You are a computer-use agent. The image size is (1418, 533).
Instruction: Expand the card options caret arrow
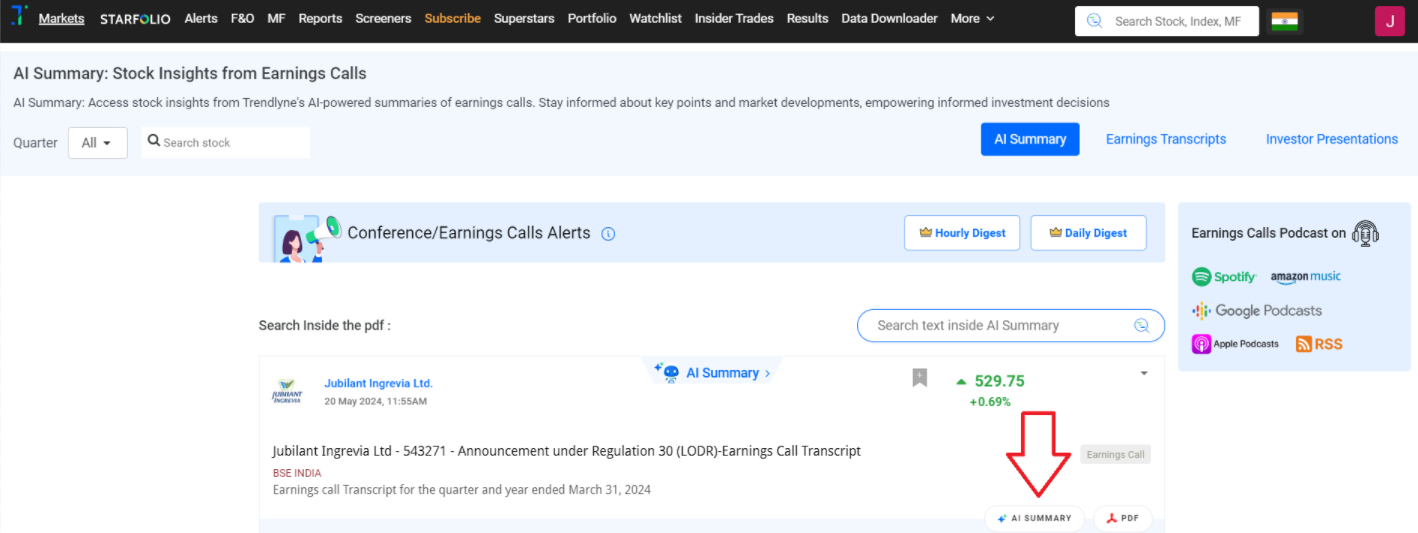(x=1144, y=374)
